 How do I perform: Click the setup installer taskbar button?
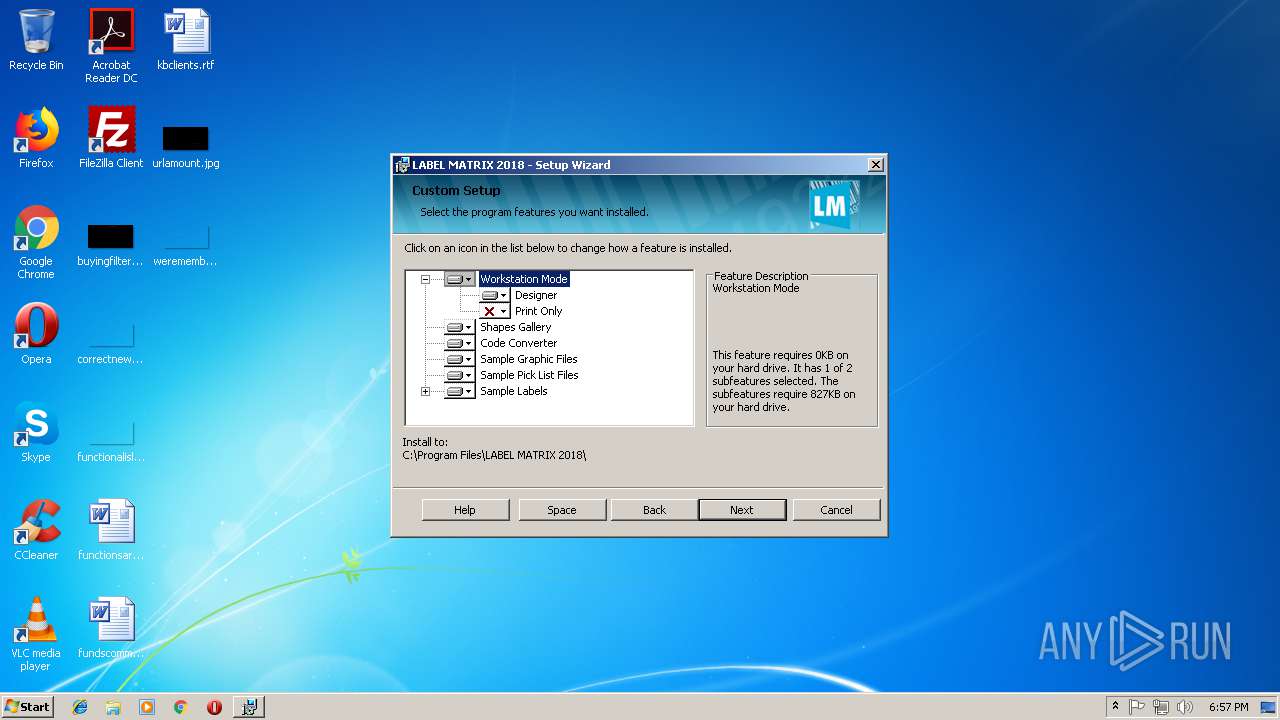(x=249, y=707)
